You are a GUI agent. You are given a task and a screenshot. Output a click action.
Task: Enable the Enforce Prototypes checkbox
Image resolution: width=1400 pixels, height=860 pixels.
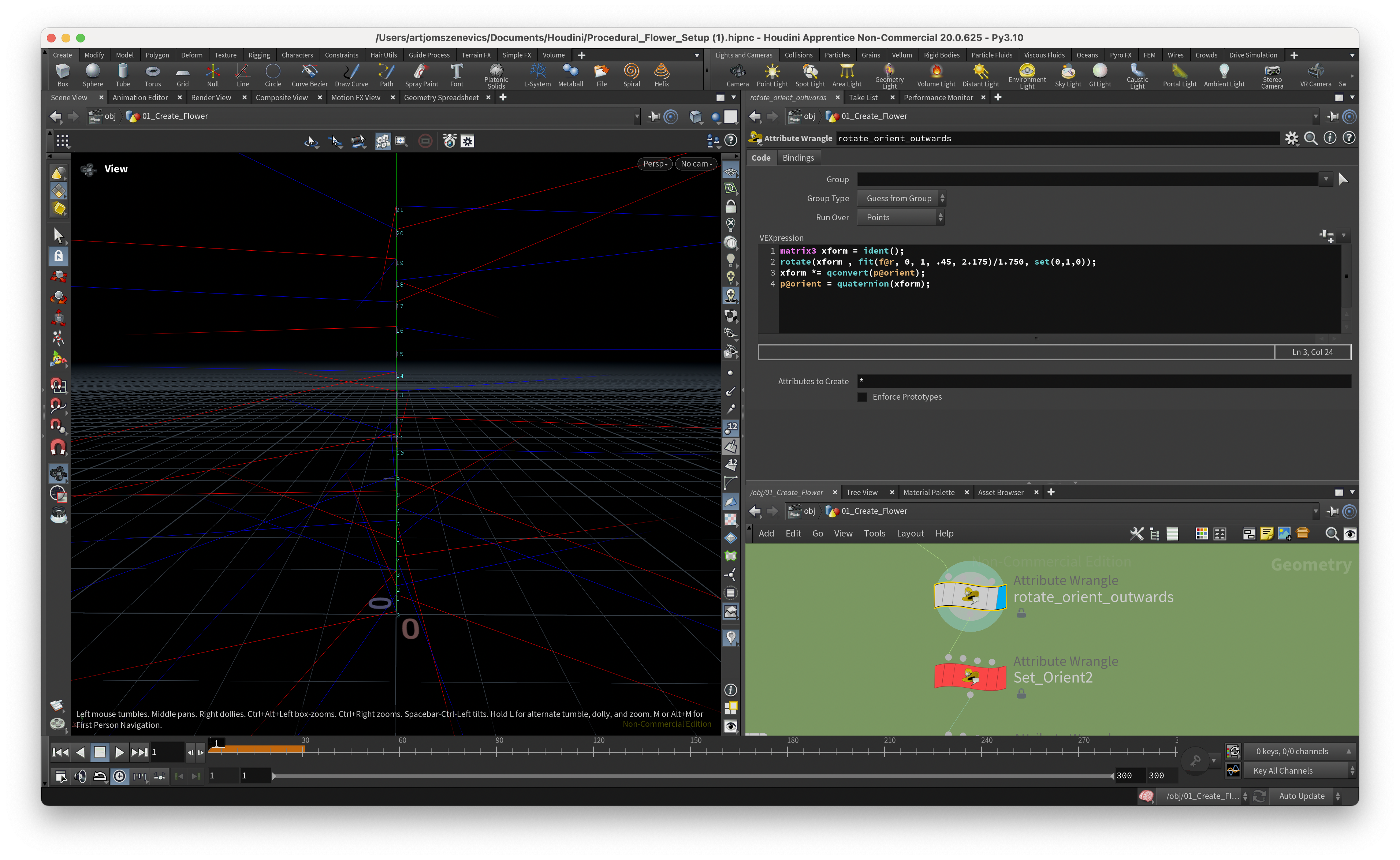click(862, 397)
